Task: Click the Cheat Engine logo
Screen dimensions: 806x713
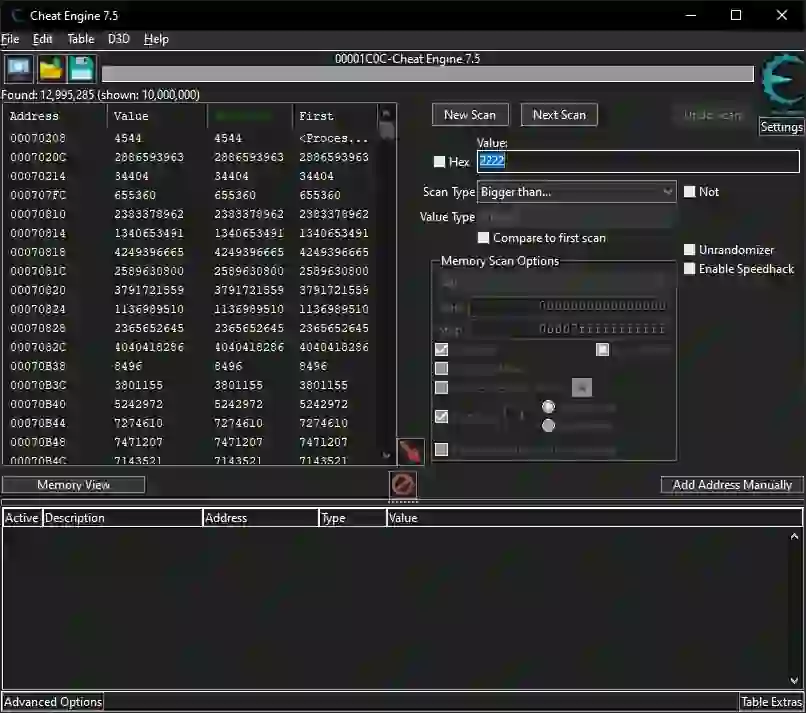Action: point(781,82)
